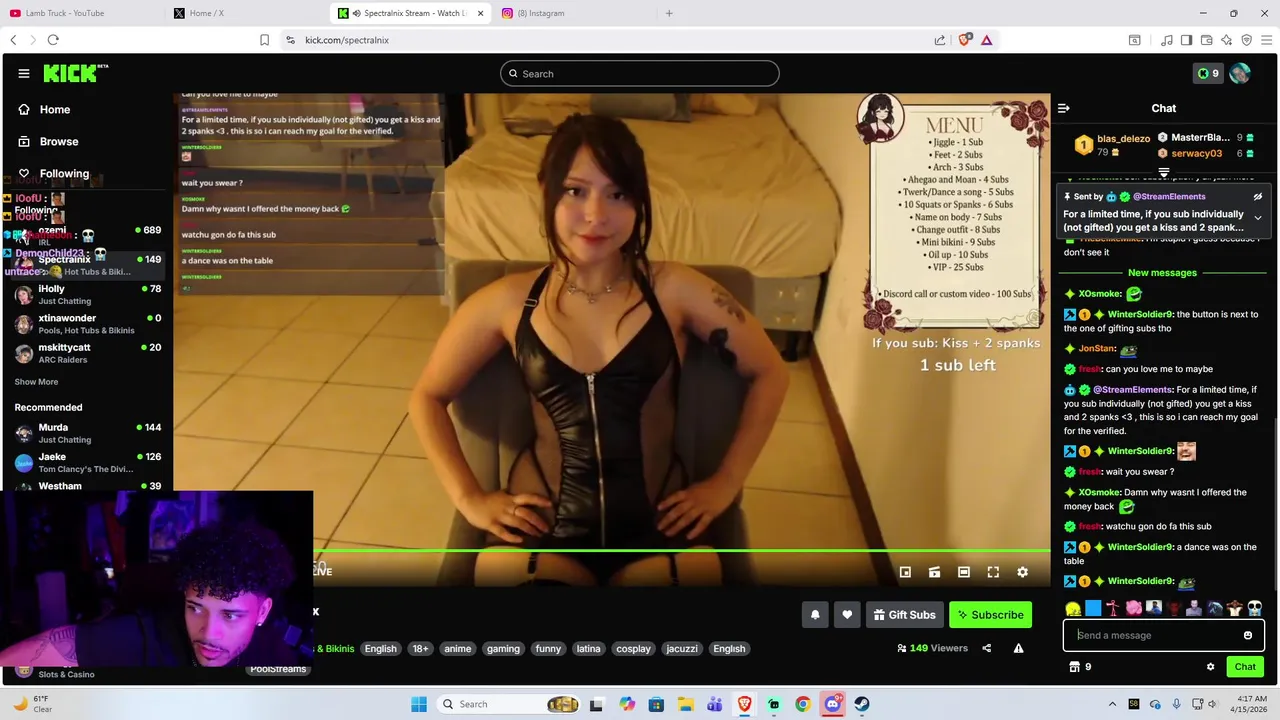1280x720 pixels.
Task: Open Discord from the taskbar
Action: tap(832, 704)
